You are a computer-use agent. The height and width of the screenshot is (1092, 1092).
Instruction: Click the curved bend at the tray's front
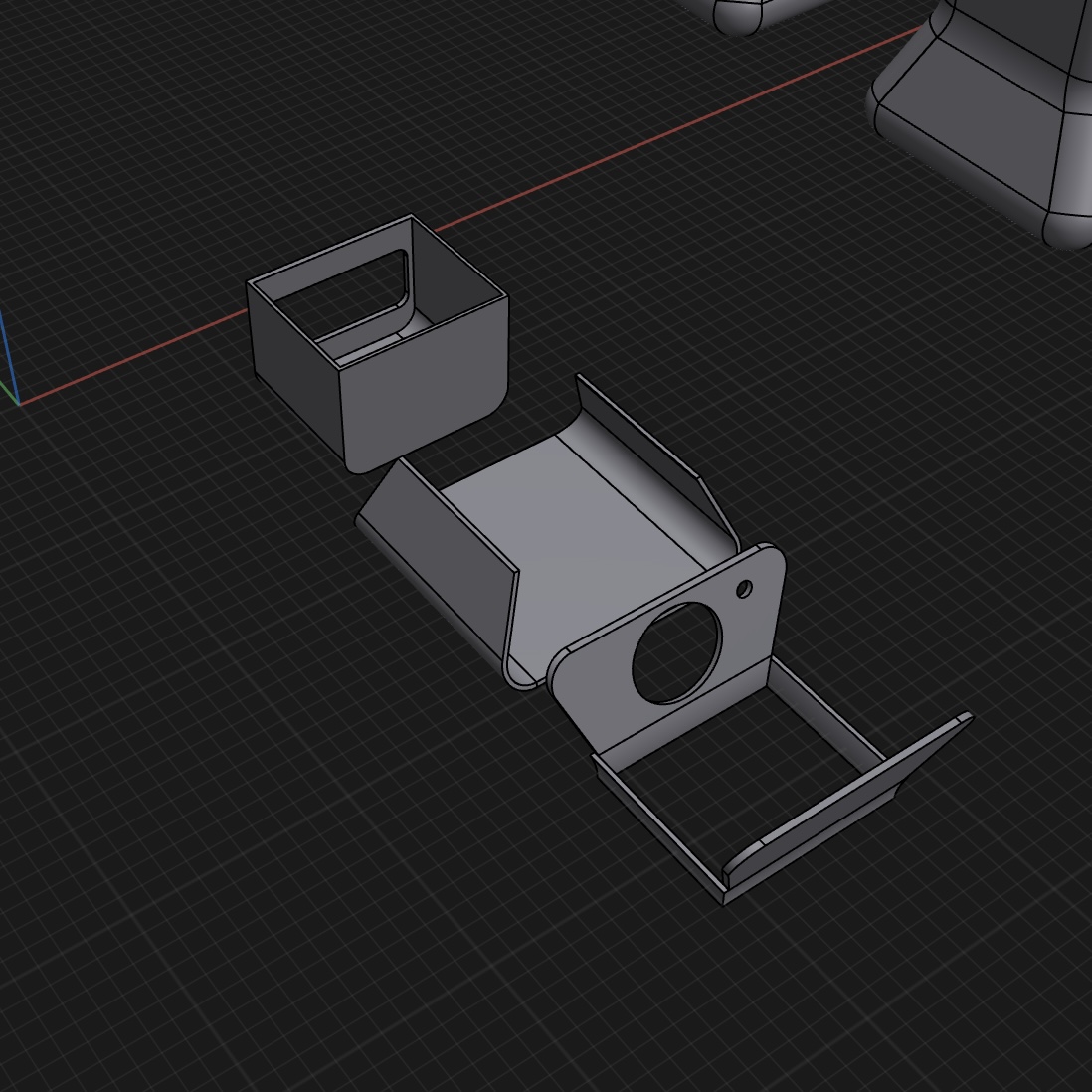[x=524, y=676]
